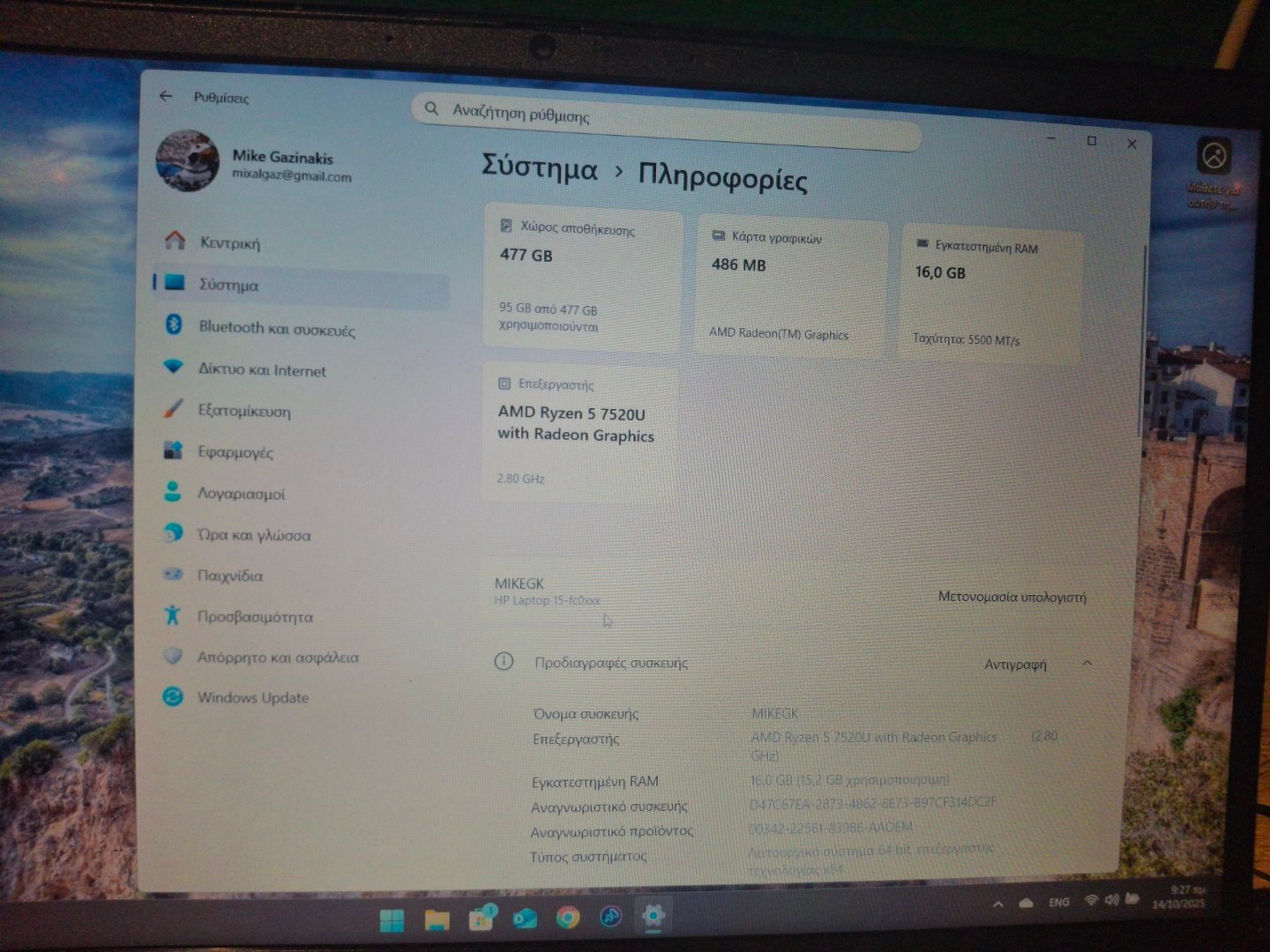Image resolution: width=1270 pixels, height=952 pixels.
Task: Click the Αναγνωριστικό συσκευής label
Action: coord(609,806)
